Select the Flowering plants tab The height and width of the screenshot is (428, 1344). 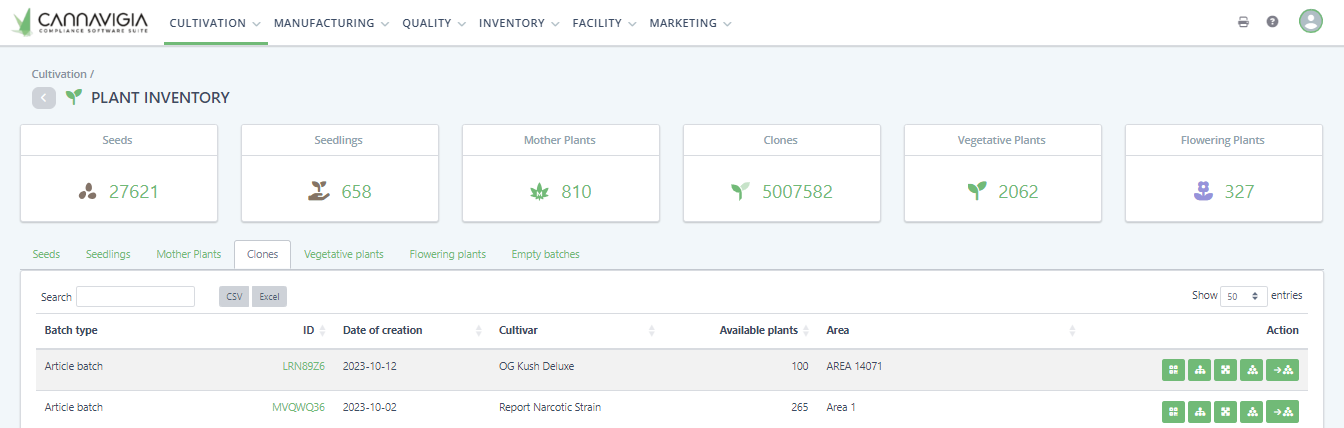[447, 255]
